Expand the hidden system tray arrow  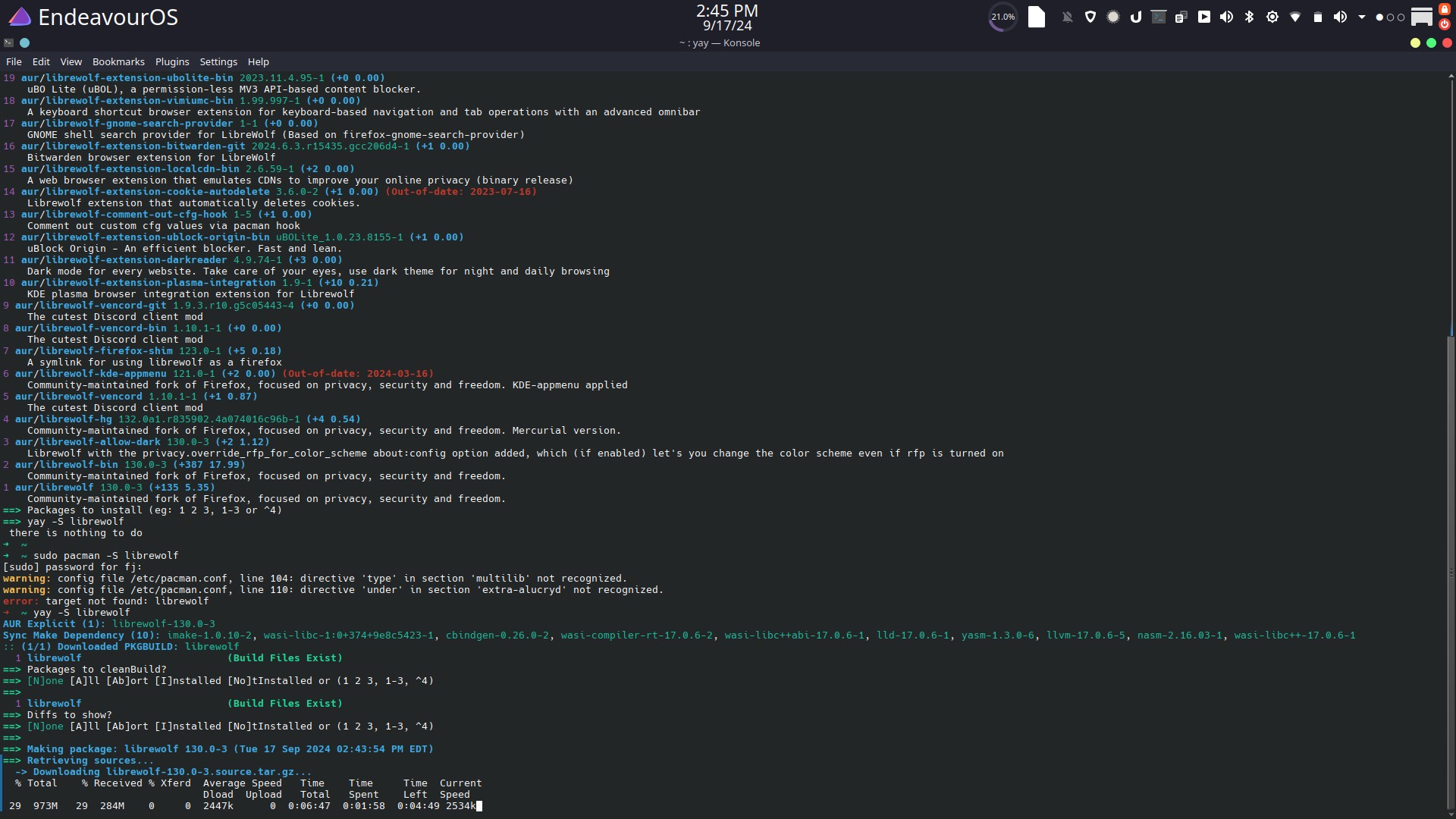pyautogui.click(x=1361, y=17)
